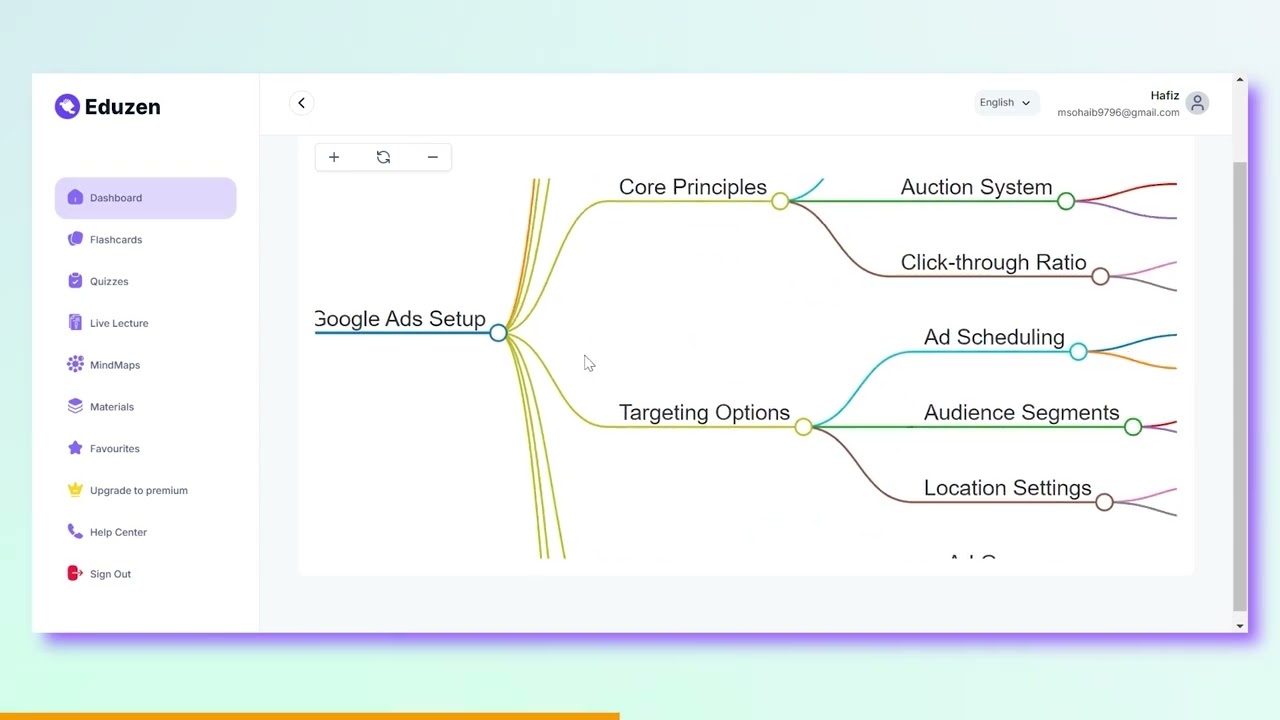Click the vertical page scrollbar thumb
This screenshot has width=1280, height=720.
coord(1240,385)
